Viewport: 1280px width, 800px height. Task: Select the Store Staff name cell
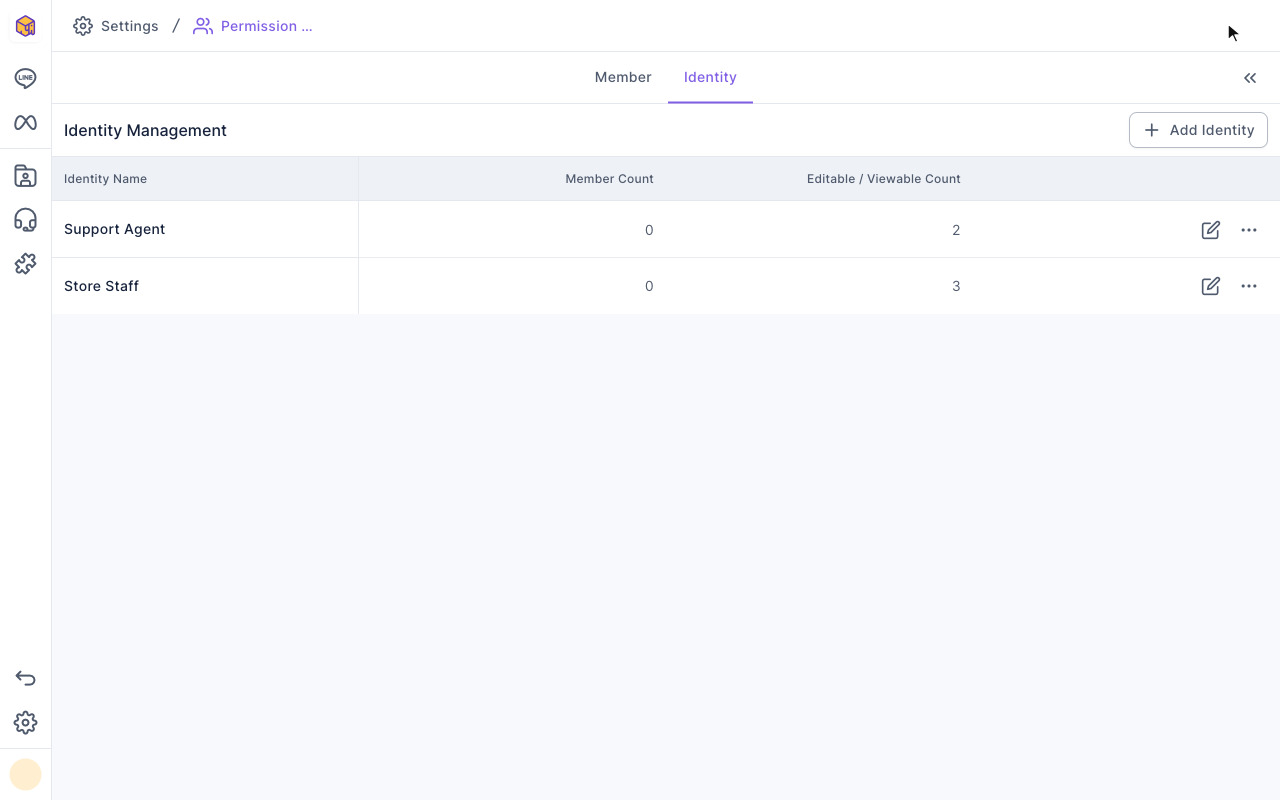(x=205, y=286)
